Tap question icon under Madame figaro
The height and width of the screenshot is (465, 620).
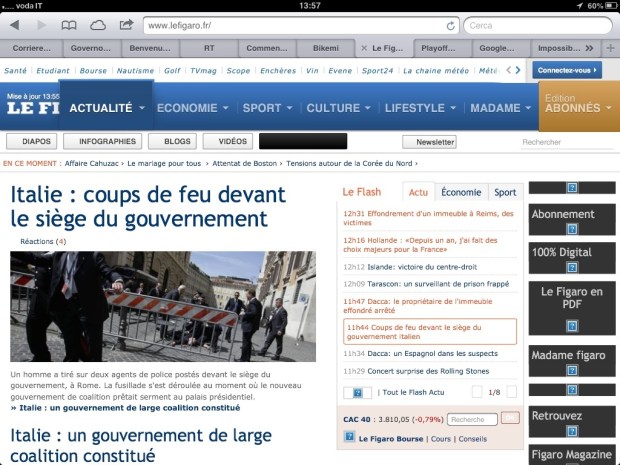point(572,370)
